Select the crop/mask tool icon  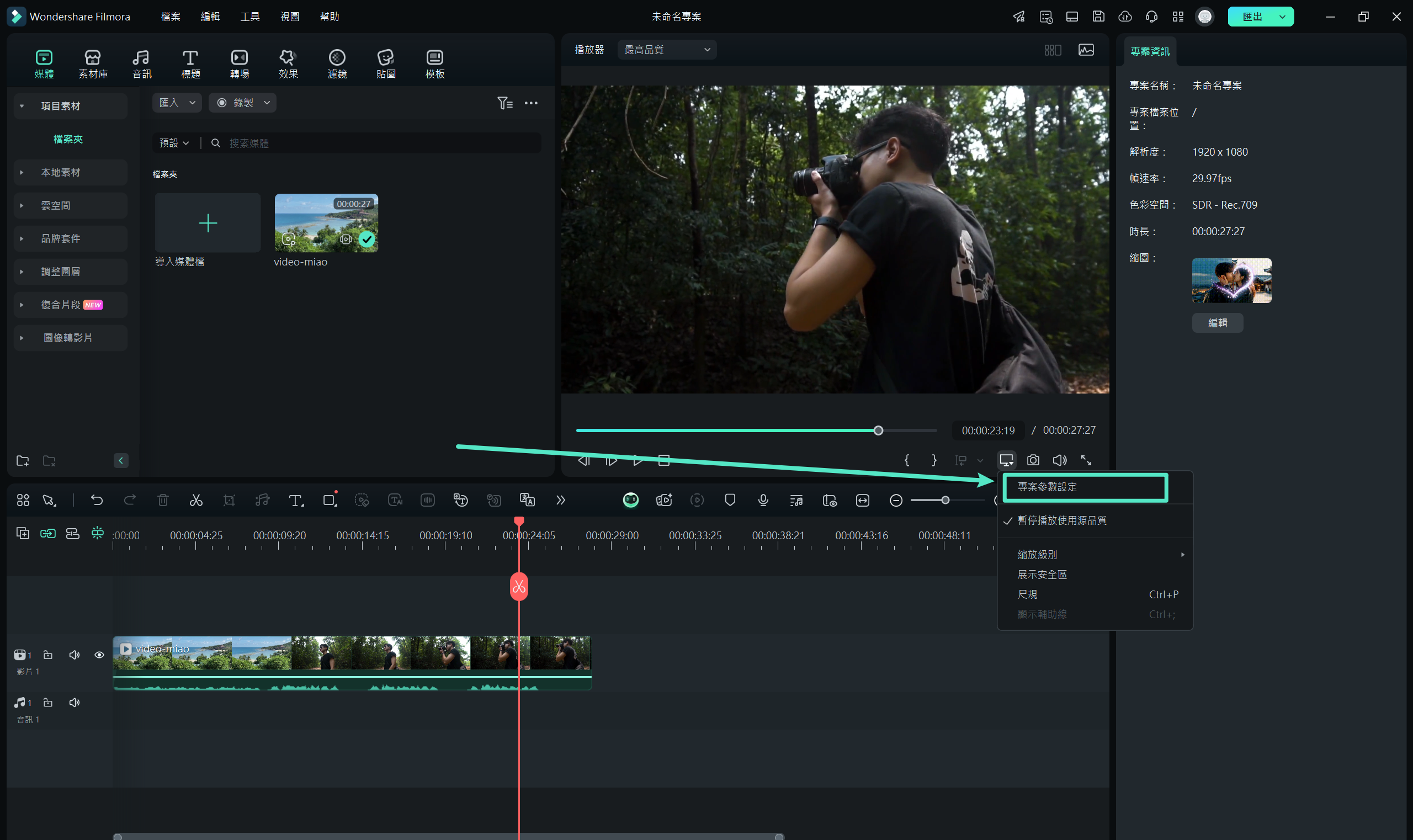click(230, 500)
